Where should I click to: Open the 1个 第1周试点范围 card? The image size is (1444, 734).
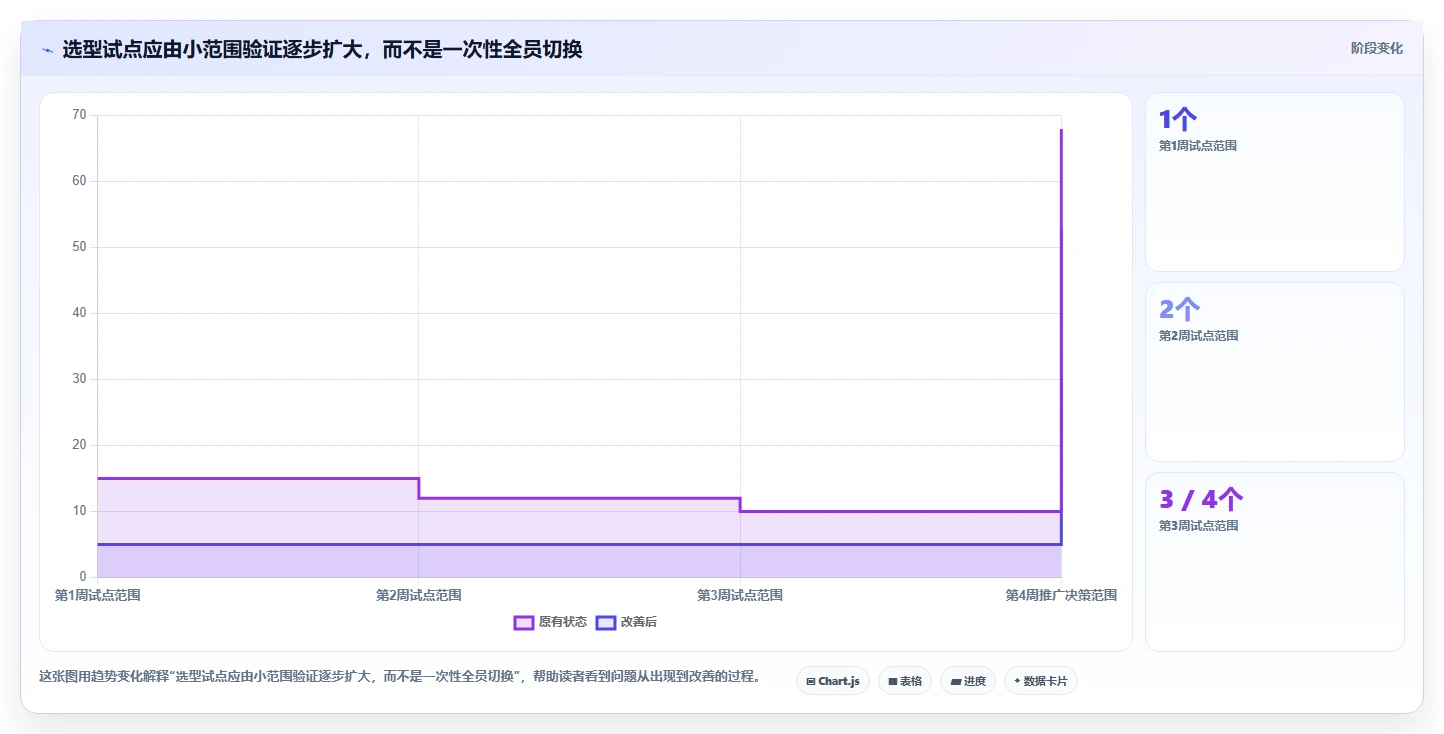(x=1275, y=182)
